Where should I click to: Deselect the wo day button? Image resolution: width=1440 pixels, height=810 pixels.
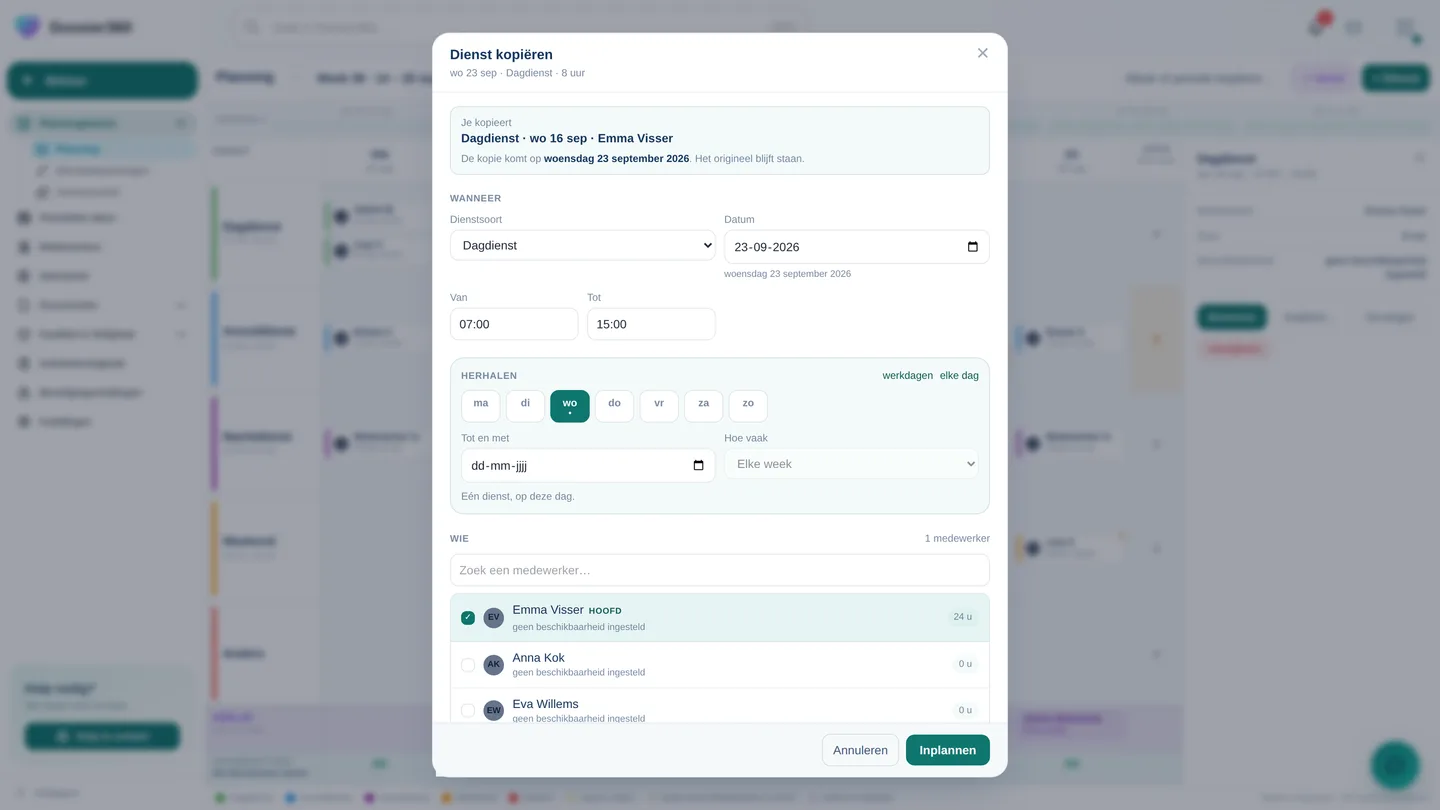pyautogui.click(x=570, y=406)
